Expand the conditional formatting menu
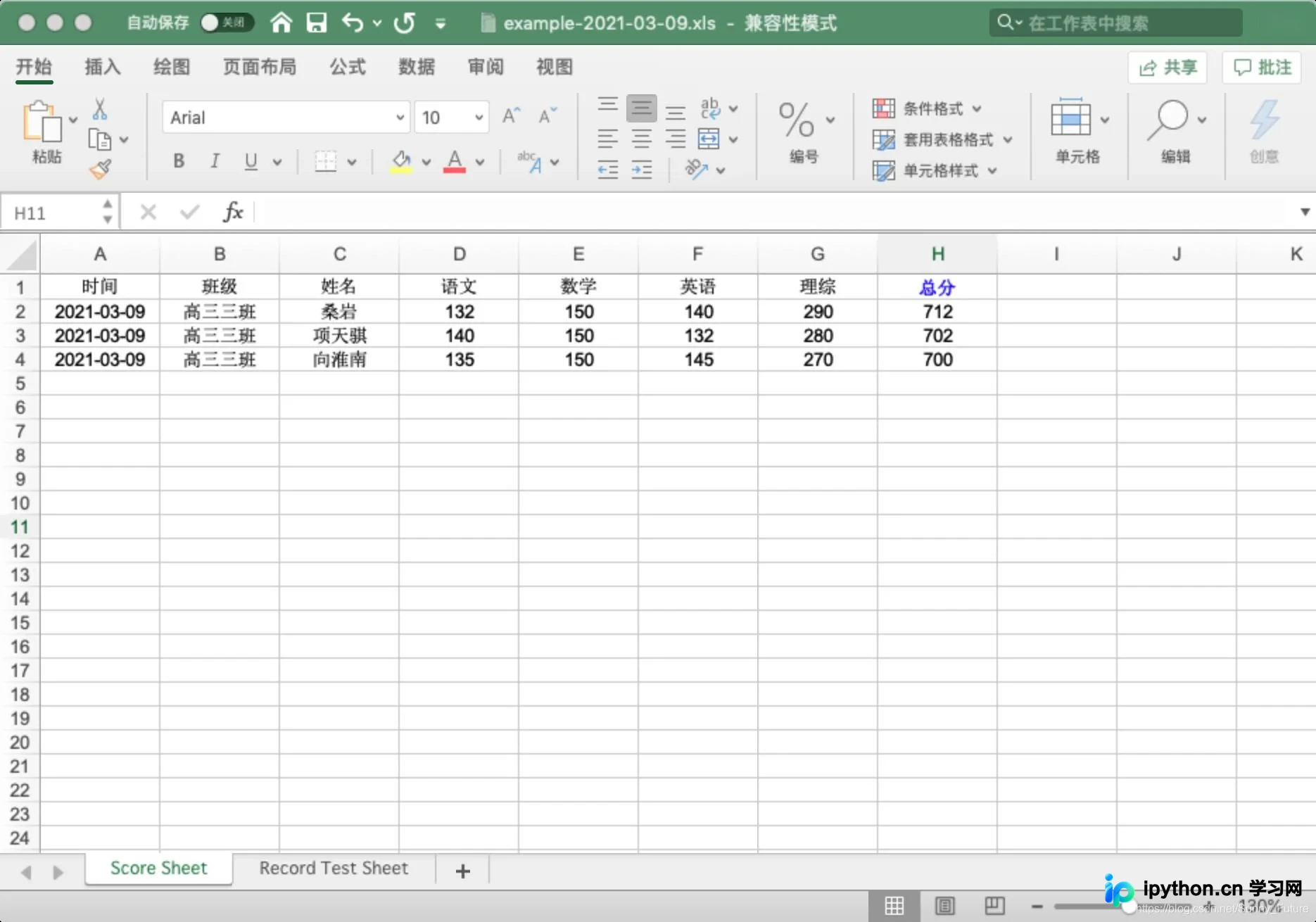 (x=927, y=108)
